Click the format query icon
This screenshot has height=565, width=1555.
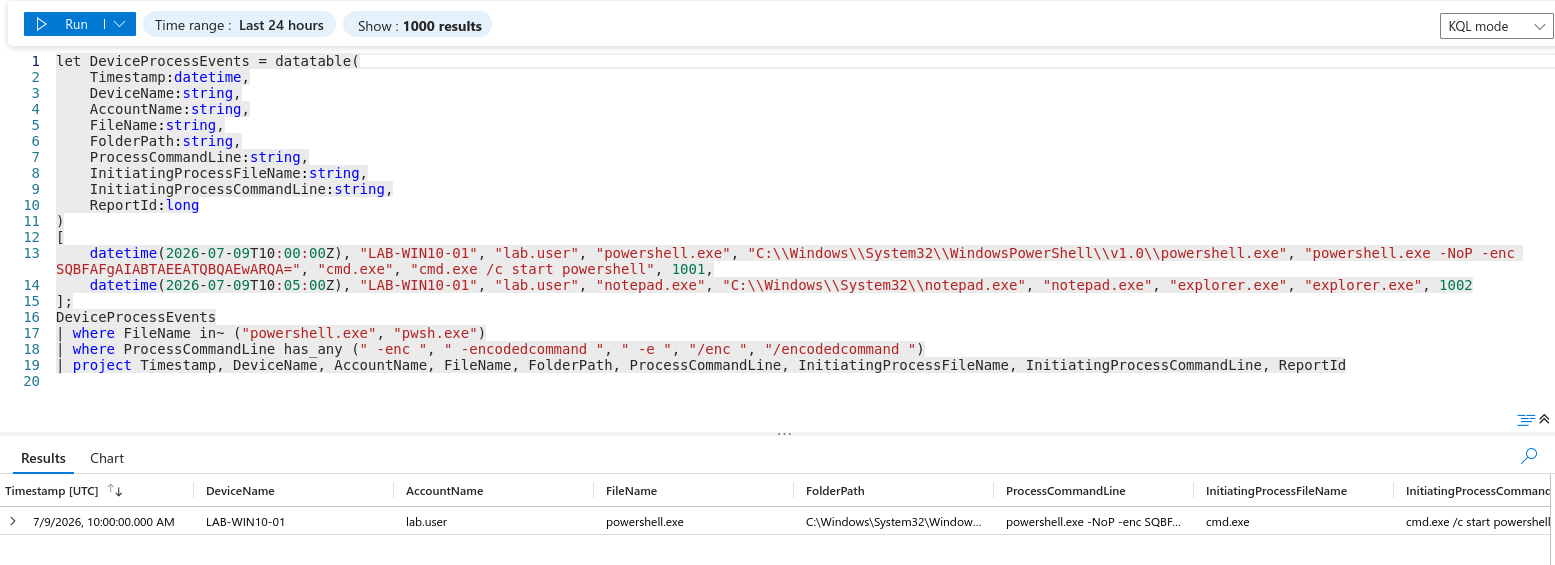[x=1526, y=420]
